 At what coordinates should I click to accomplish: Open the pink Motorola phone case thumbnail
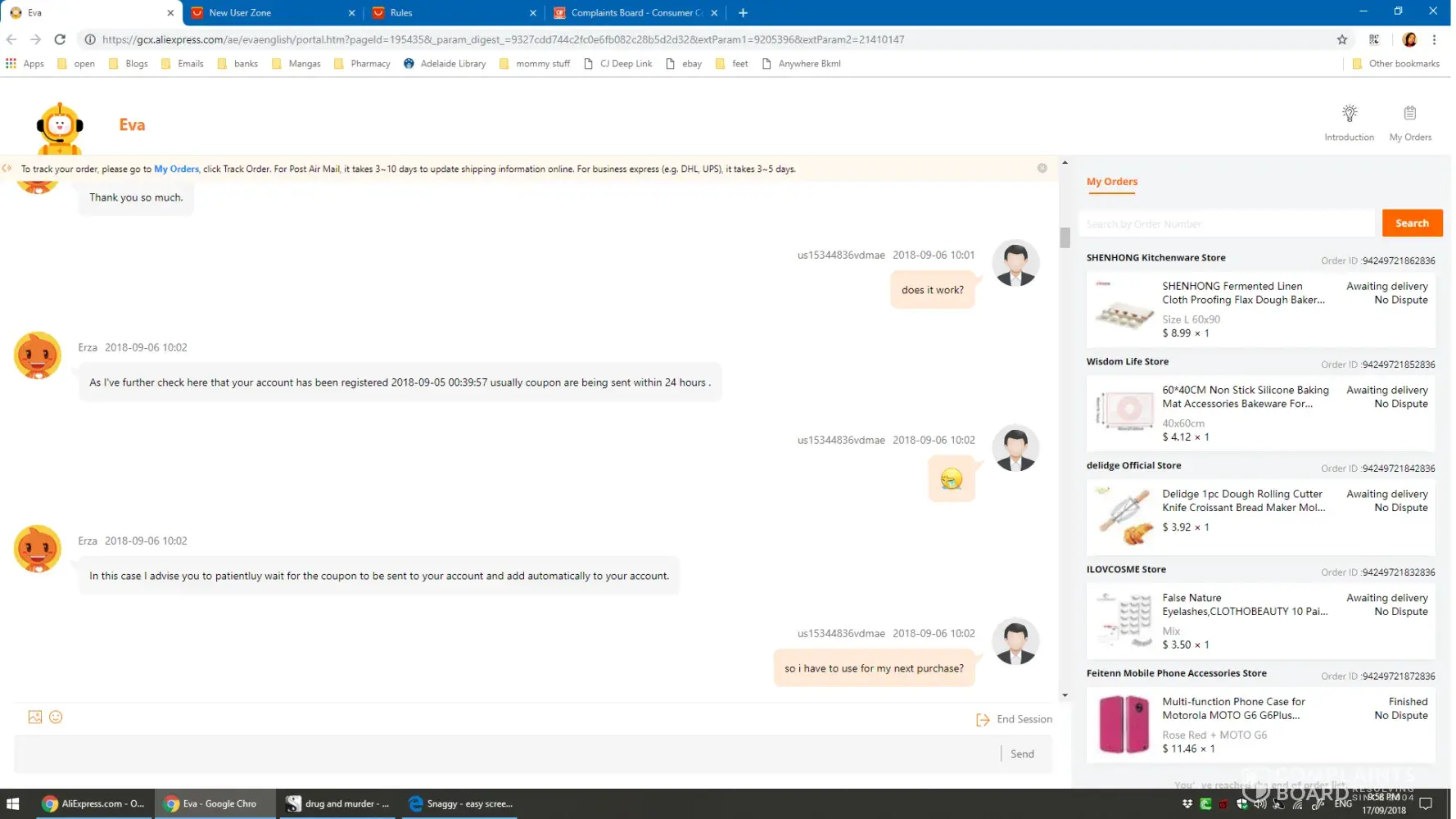coord(1123,724)
